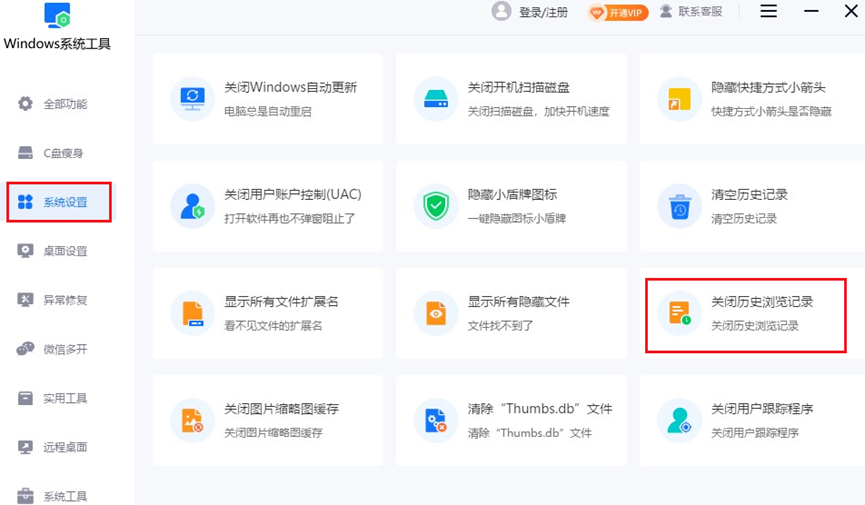
Task: Click the 开通VIP button
Action: 618,12
